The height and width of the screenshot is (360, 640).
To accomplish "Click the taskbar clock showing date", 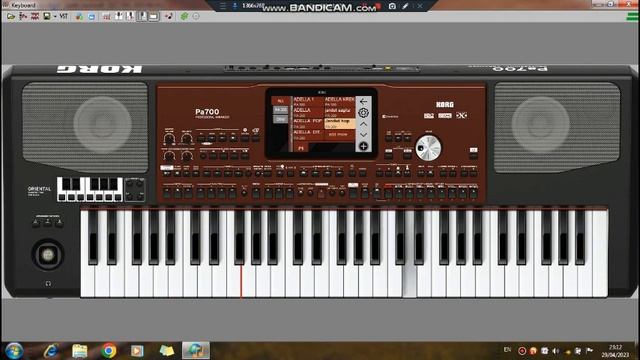I will coord(615,351).
